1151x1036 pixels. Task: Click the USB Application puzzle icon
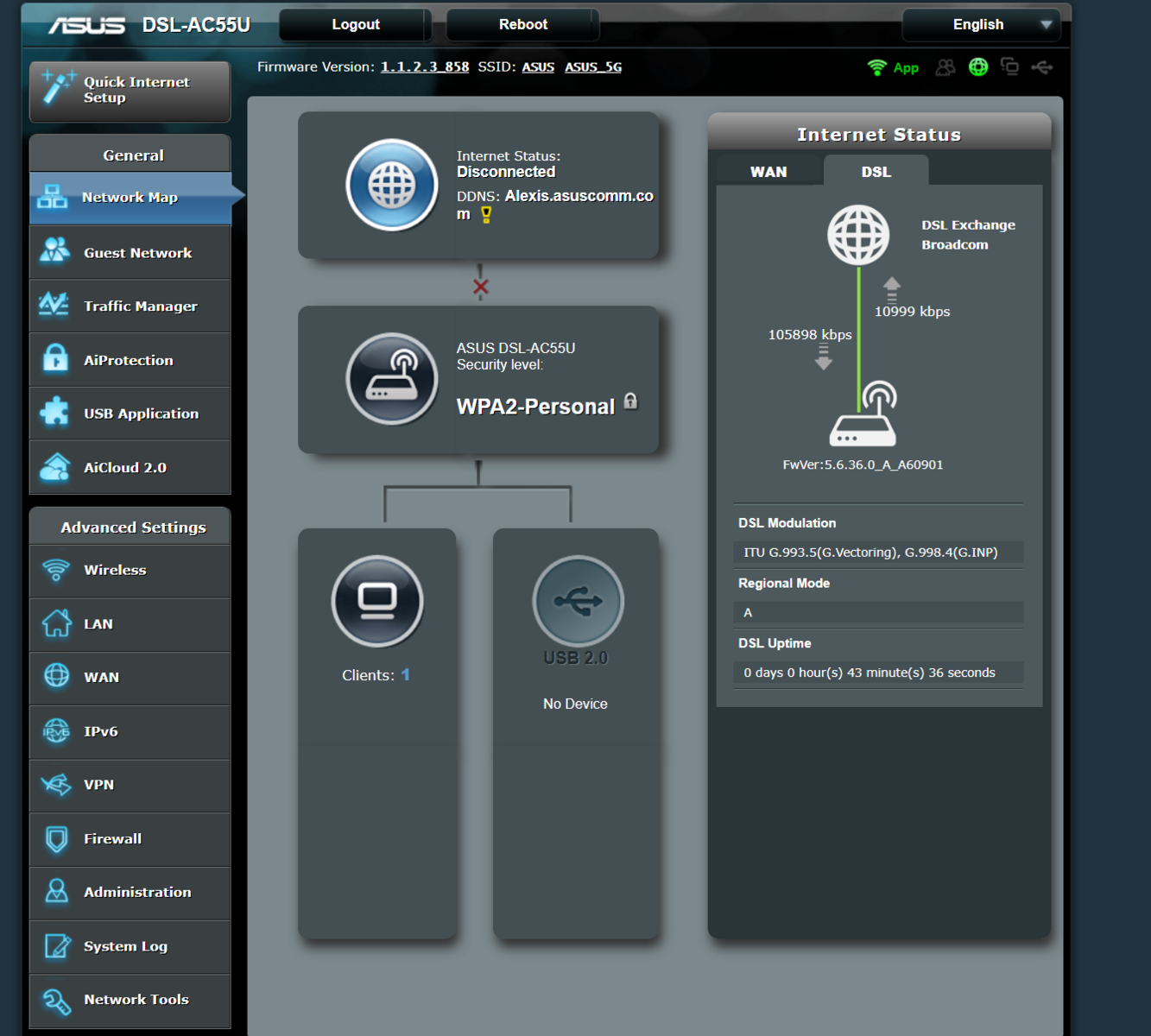(x=54, y=412)
